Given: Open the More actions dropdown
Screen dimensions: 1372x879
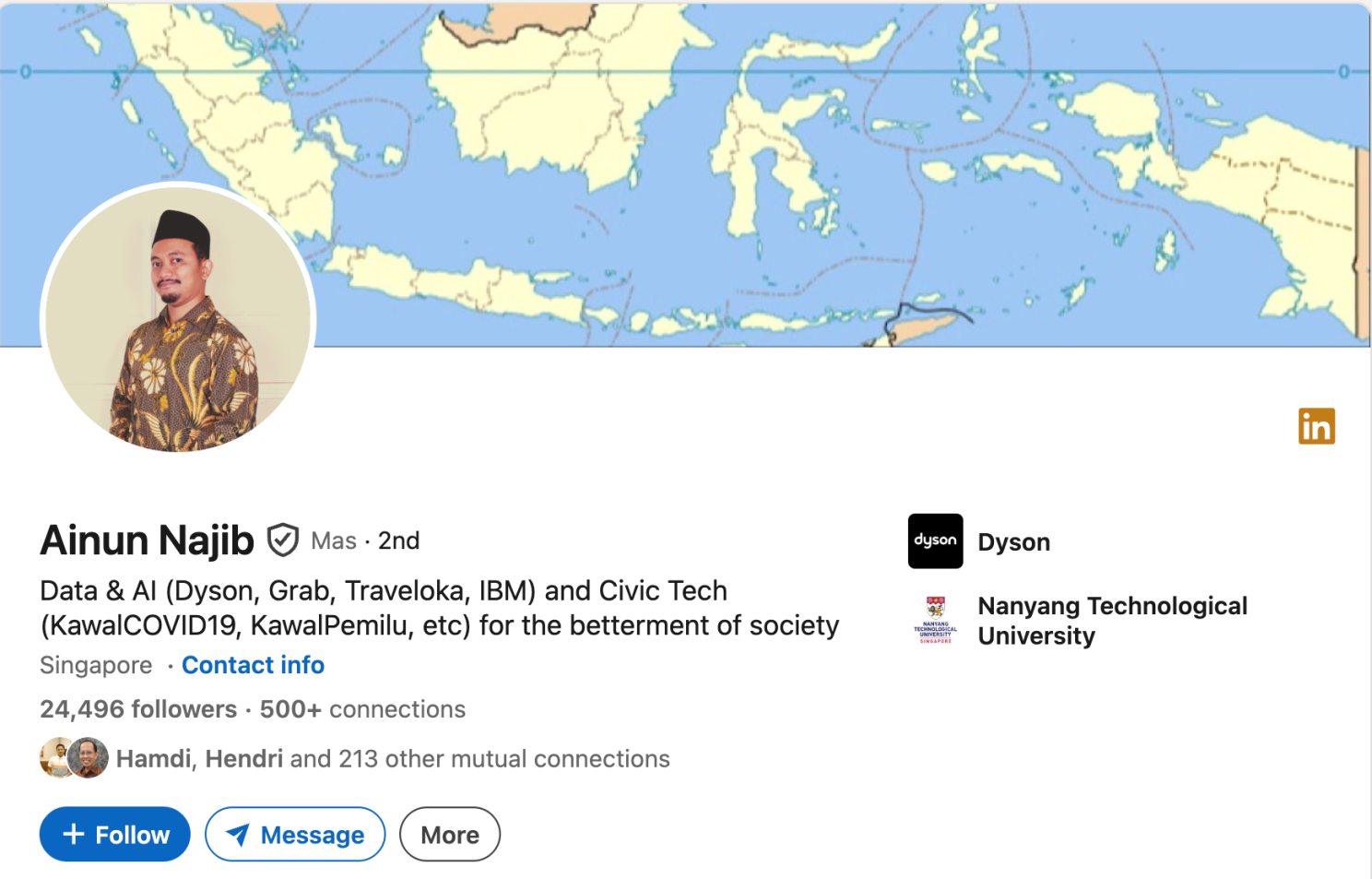Looking at the screenshot, I should click(450, 835).
